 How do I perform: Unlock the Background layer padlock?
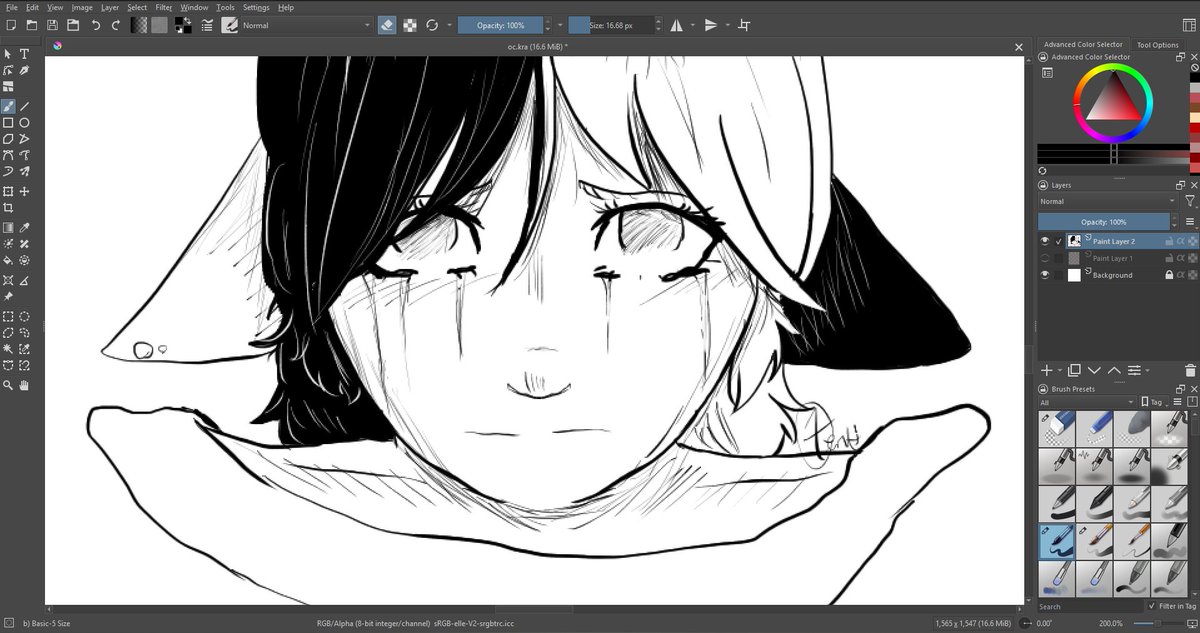coord(1168,275)
